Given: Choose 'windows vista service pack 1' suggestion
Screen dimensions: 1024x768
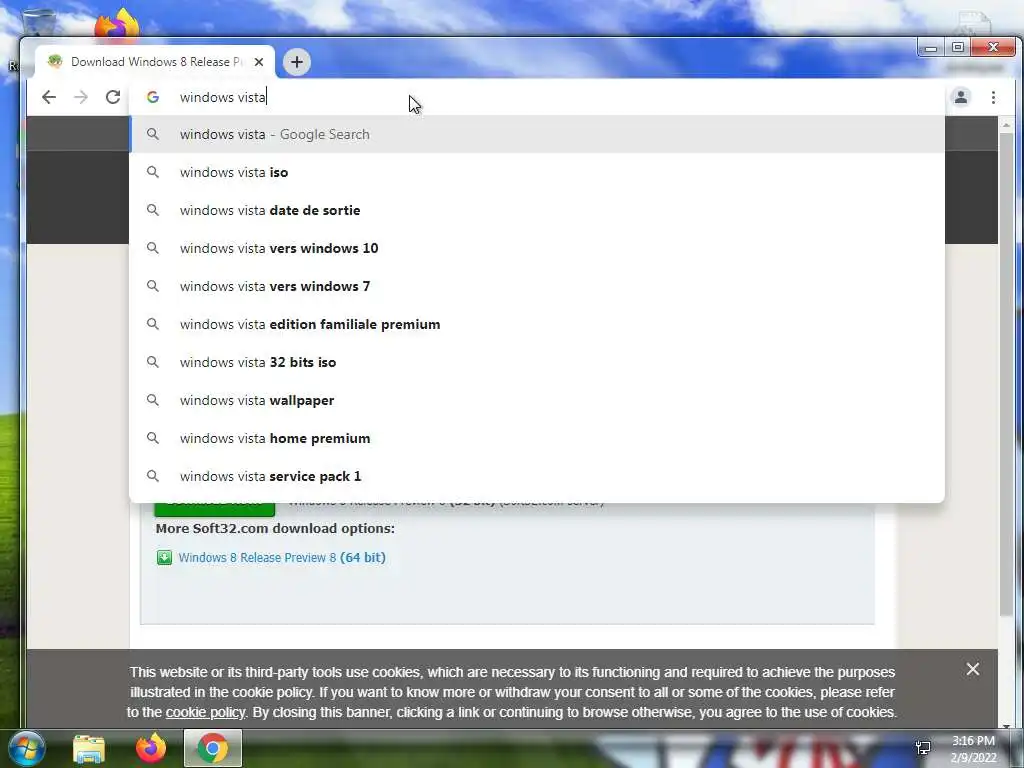Looking at the screenshot, I should point(537,476).
